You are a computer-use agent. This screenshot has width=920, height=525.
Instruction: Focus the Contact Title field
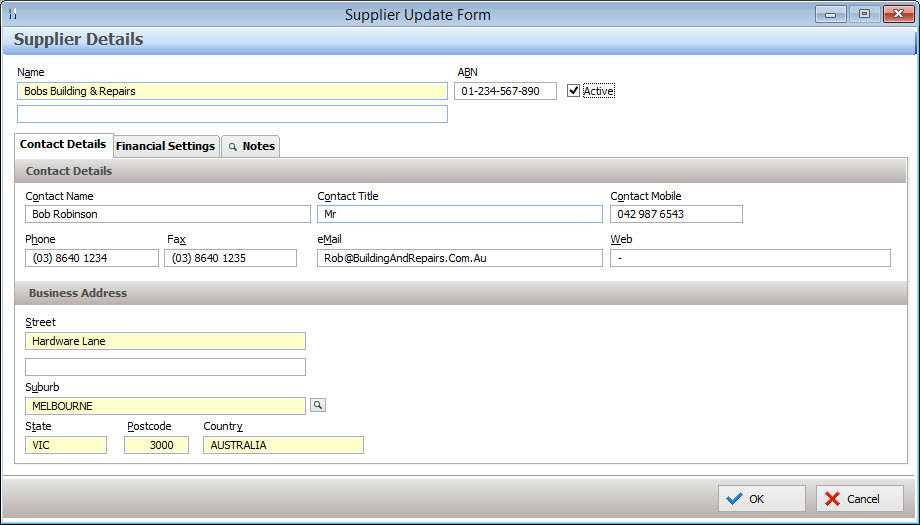pos(459,214)
